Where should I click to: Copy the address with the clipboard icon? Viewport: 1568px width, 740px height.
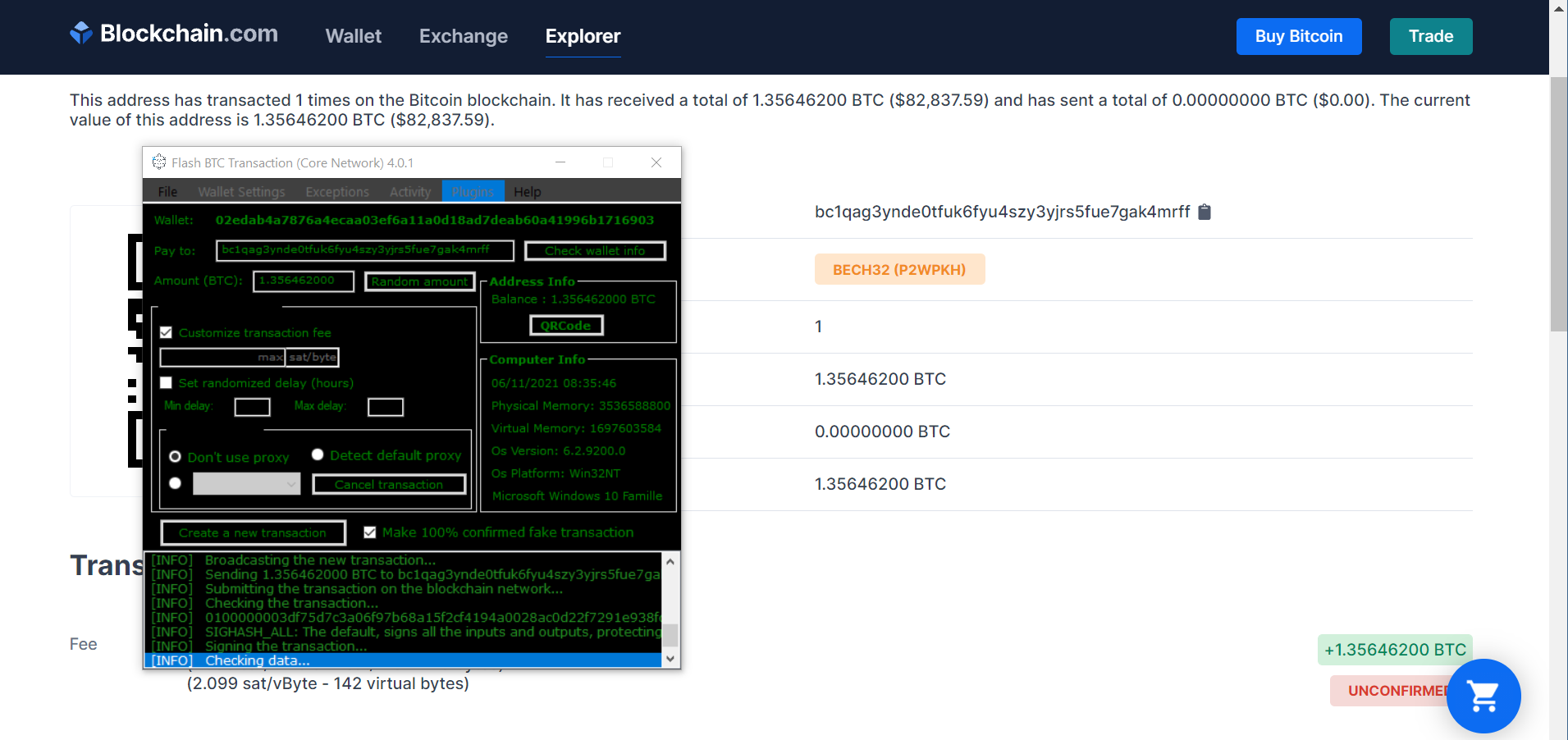click(1205, 212)
